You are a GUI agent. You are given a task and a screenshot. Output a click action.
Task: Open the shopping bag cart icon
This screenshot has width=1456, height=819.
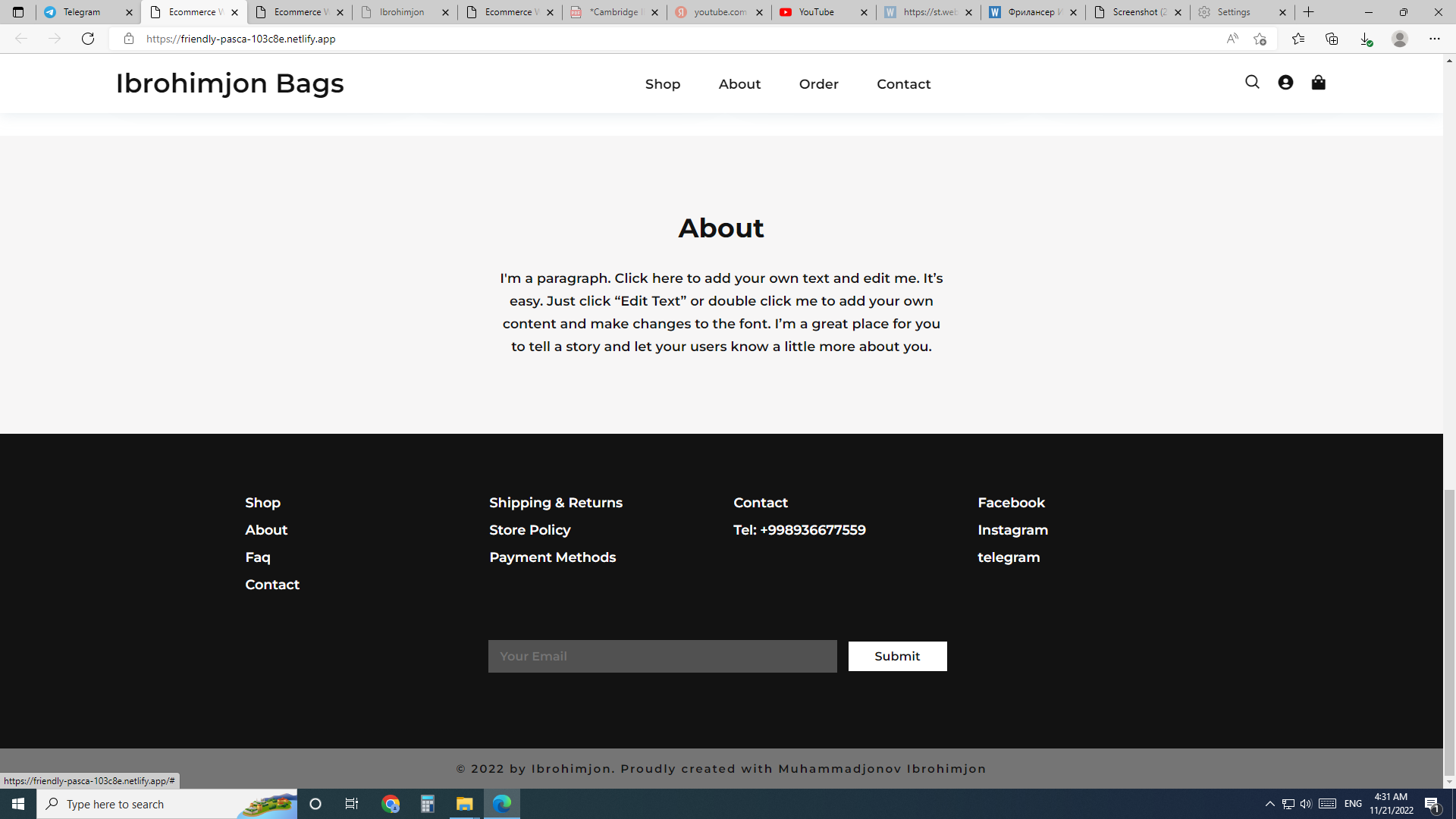[x=1319, y=82]
